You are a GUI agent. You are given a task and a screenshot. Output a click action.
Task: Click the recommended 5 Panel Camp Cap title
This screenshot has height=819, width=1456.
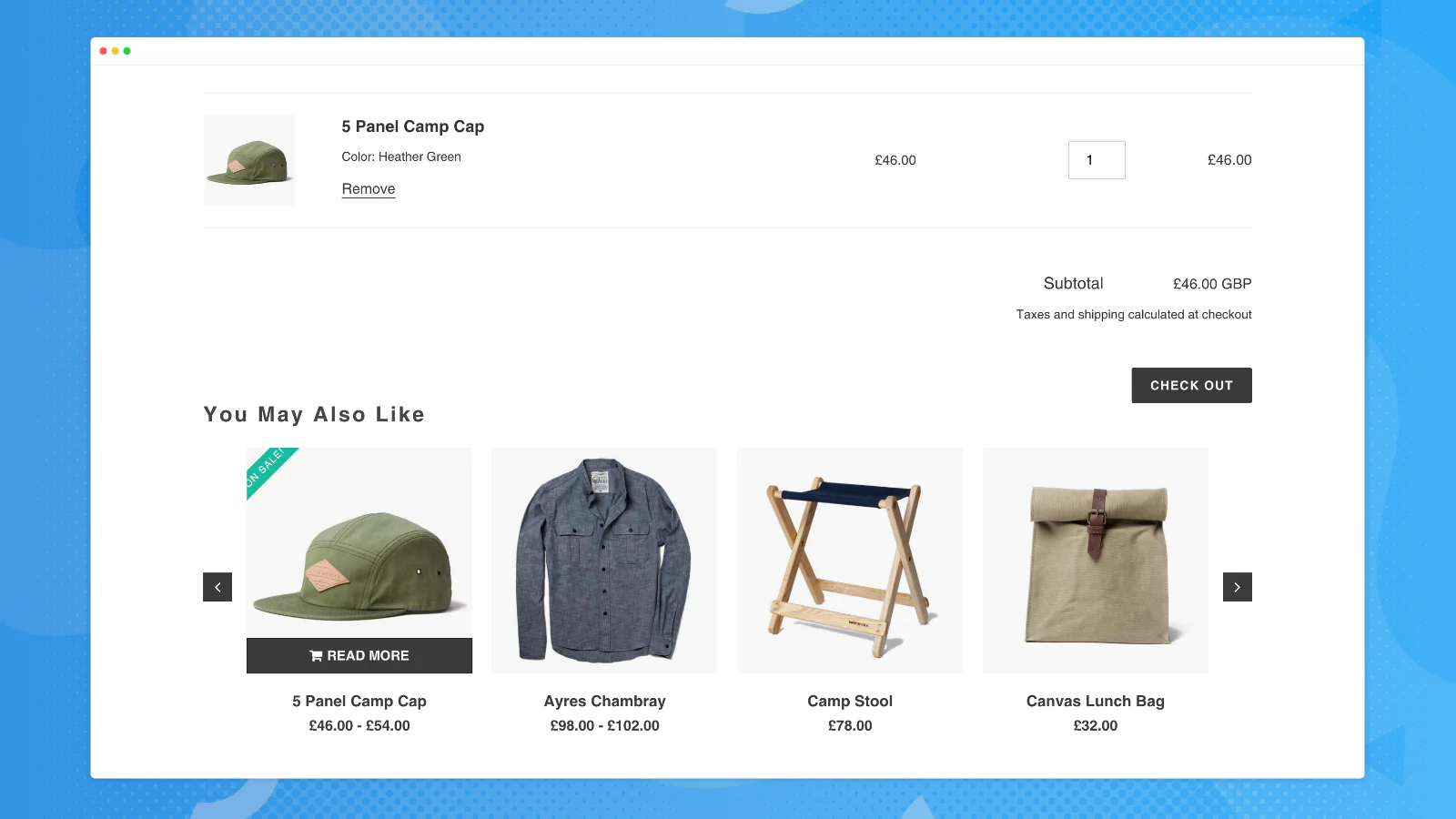click(x=359, y=701)
